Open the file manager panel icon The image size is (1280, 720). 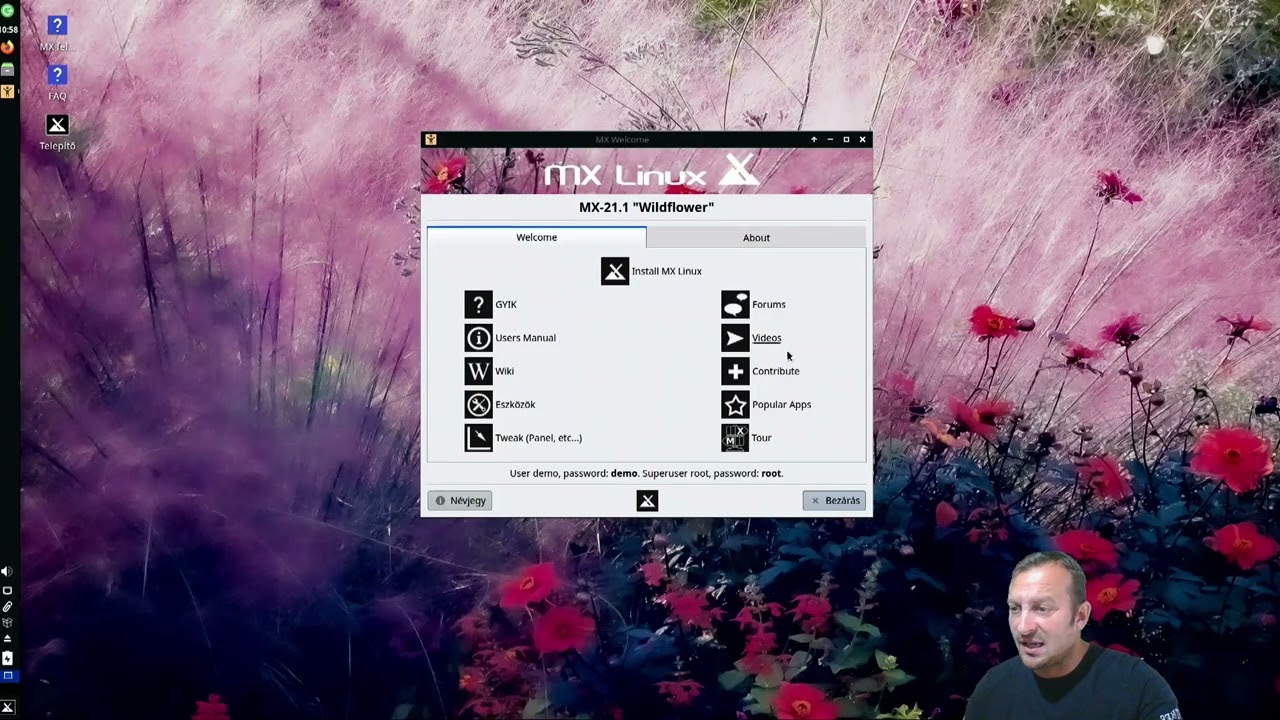pyautogui.click(x=7, y=70)
